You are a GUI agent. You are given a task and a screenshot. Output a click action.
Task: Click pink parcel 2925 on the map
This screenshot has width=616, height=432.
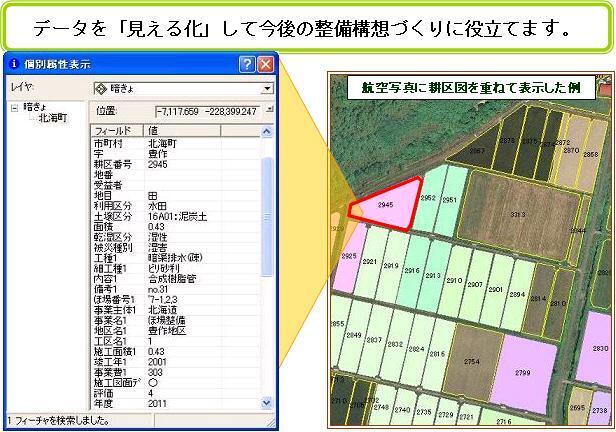coord(349,256)
